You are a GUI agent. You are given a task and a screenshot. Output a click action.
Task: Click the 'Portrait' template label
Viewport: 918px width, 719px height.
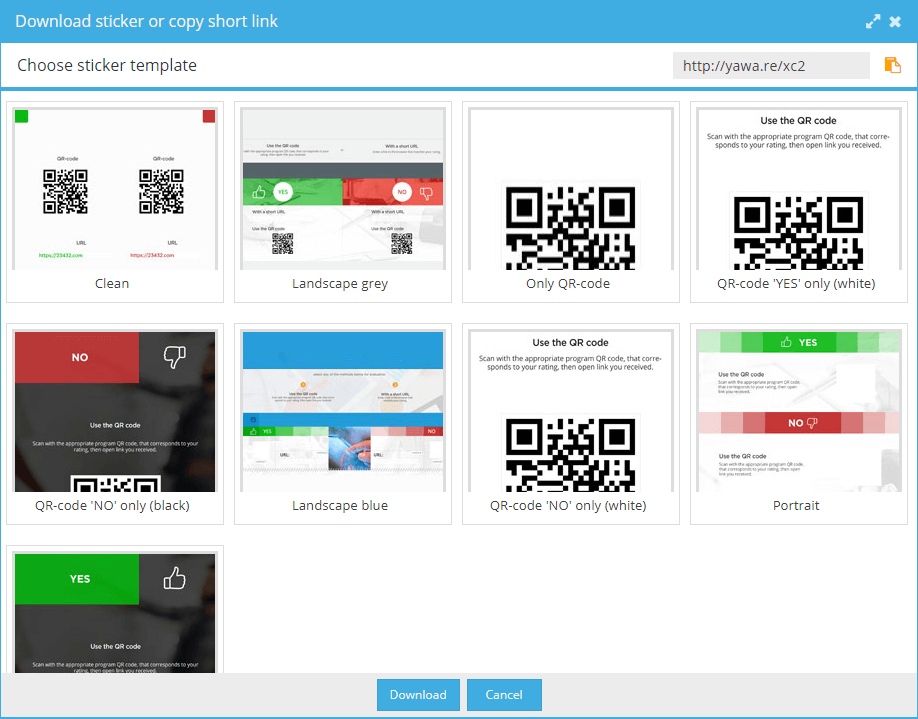coord(796,505)
